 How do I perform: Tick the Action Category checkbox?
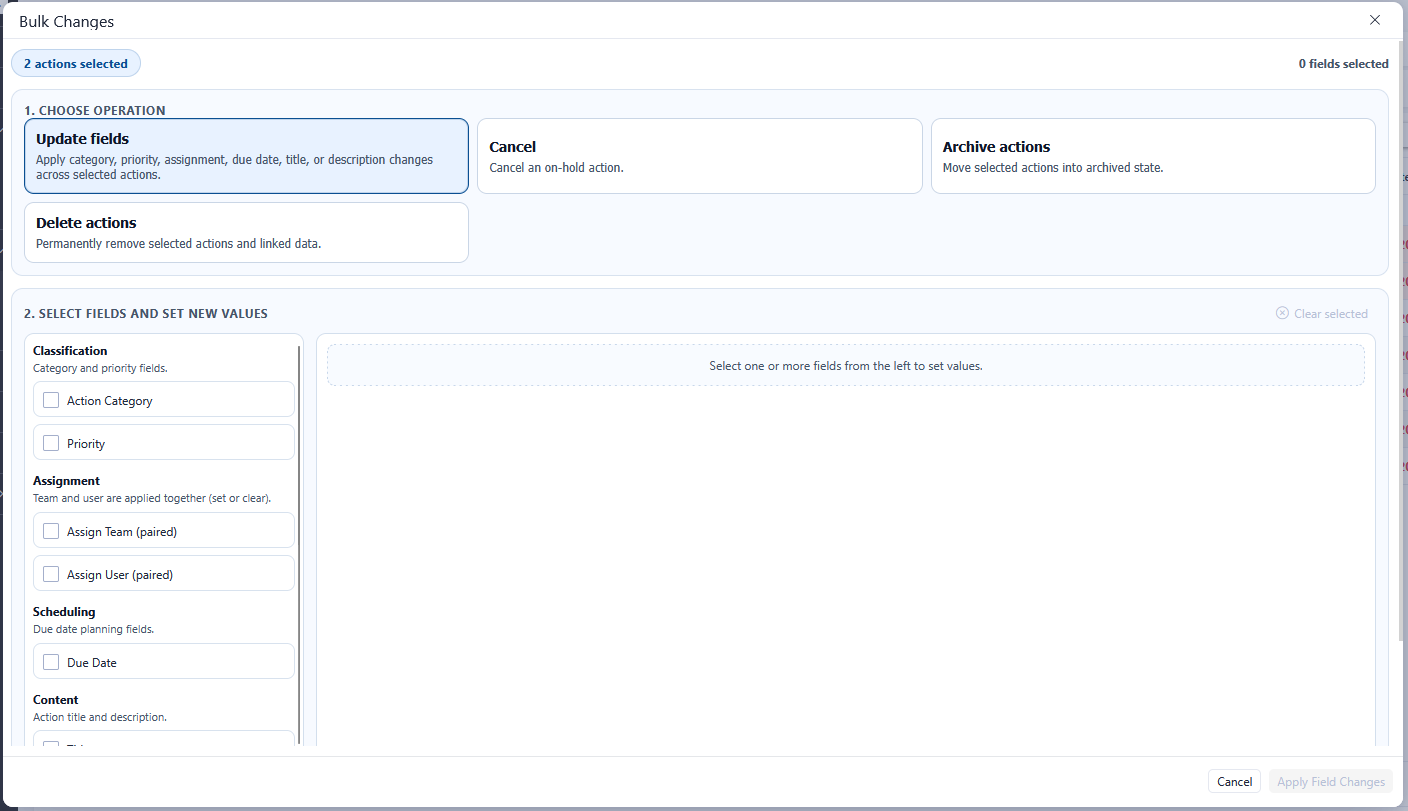[51, 400]
